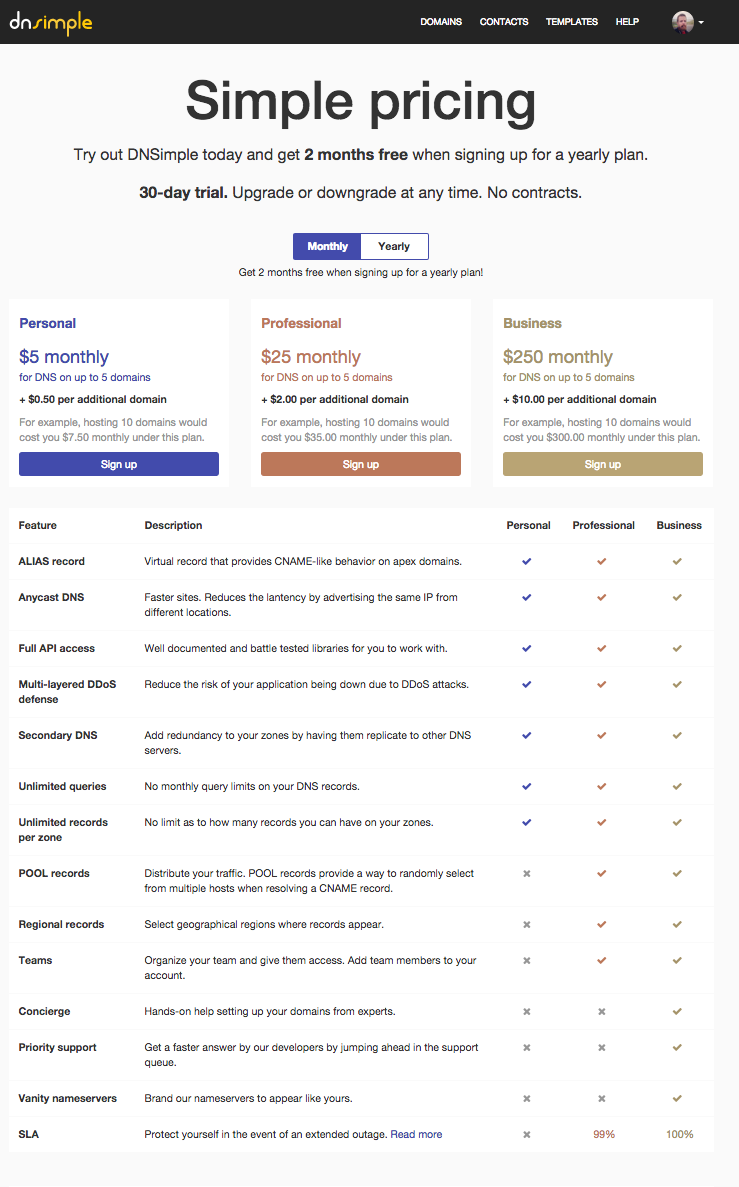Screen dimensions: 739x1187
Task: Open the user avatar account menu
Action: pos(682,22)
